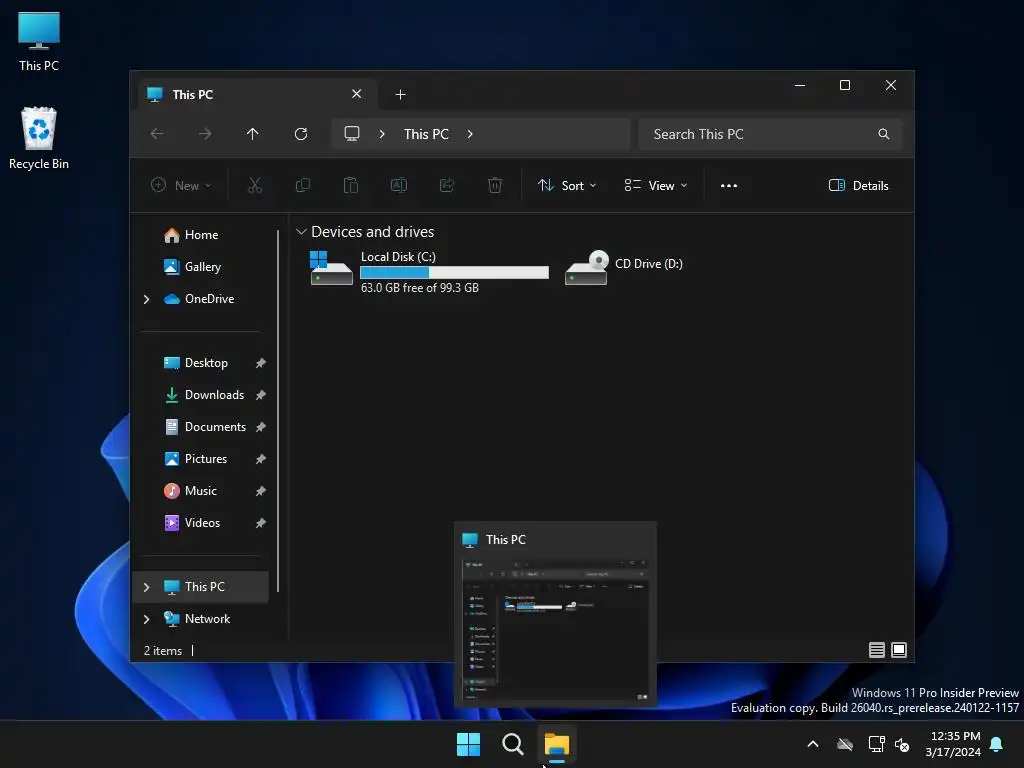The width and height of the screenshot is (1024, 768).
Task: Open the New dropdown menu
Action: (181, 185)
